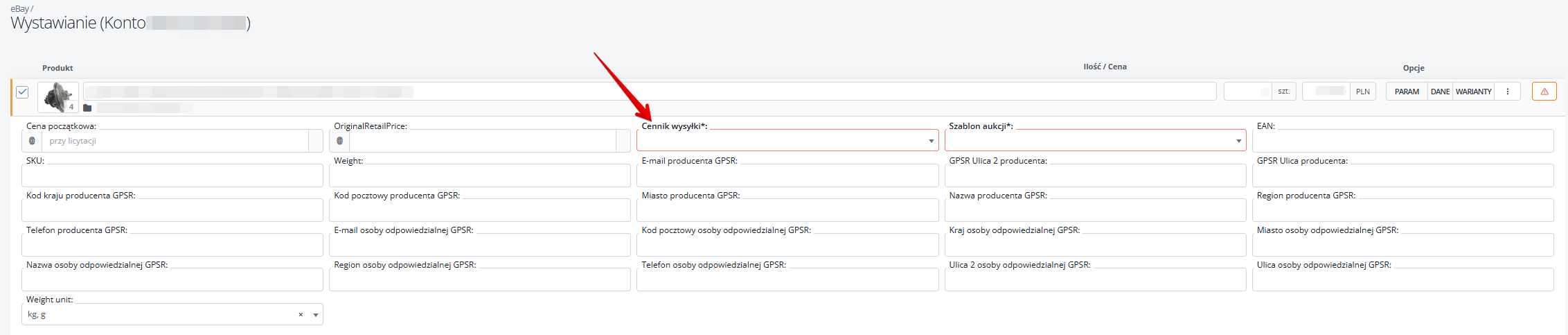Clear the Weight unit selection with X
Screen dimensions: 1568x335
(x=301, y=315)
